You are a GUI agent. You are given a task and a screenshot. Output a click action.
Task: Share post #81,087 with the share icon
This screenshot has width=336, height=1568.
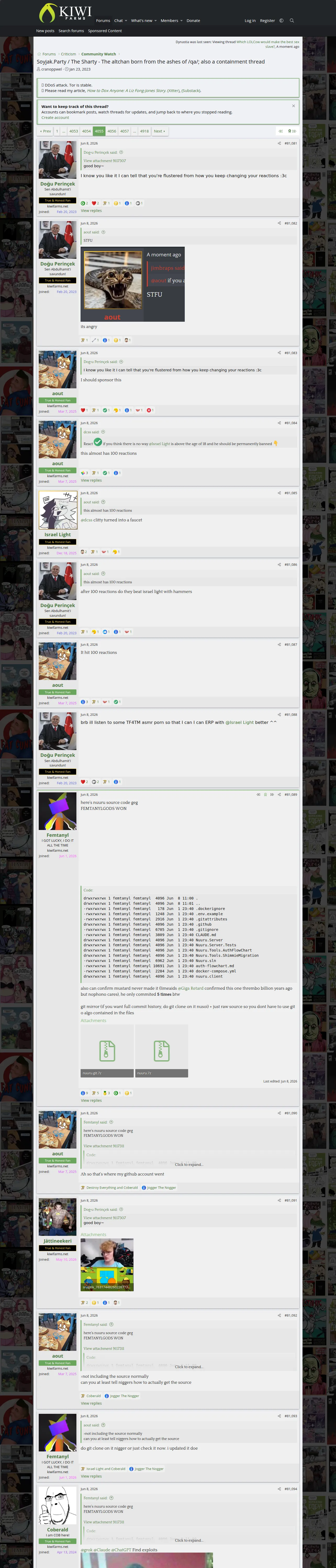(279, 645)
